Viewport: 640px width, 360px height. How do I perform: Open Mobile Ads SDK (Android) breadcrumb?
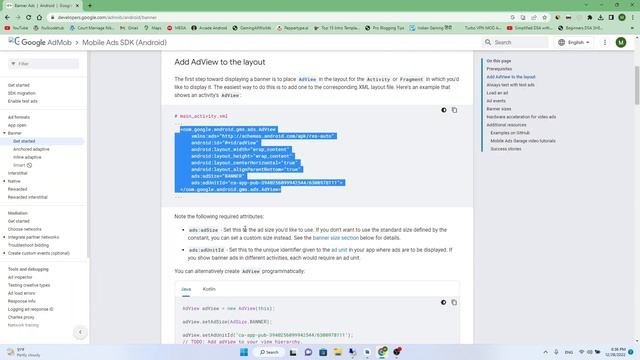pyautogui.click(x=124, y=42)
